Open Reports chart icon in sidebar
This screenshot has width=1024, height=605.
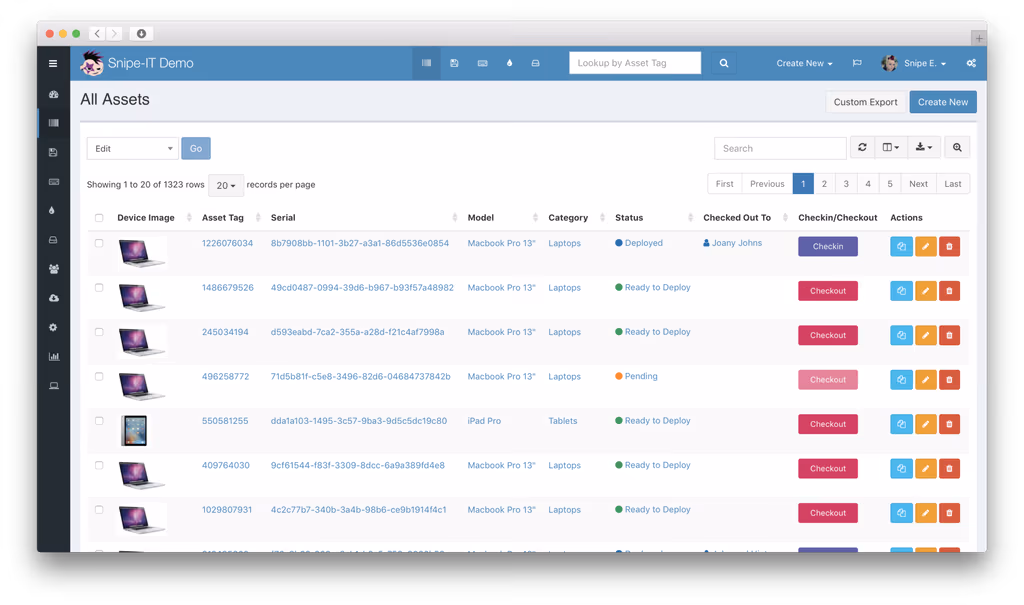tap(54, 356)
